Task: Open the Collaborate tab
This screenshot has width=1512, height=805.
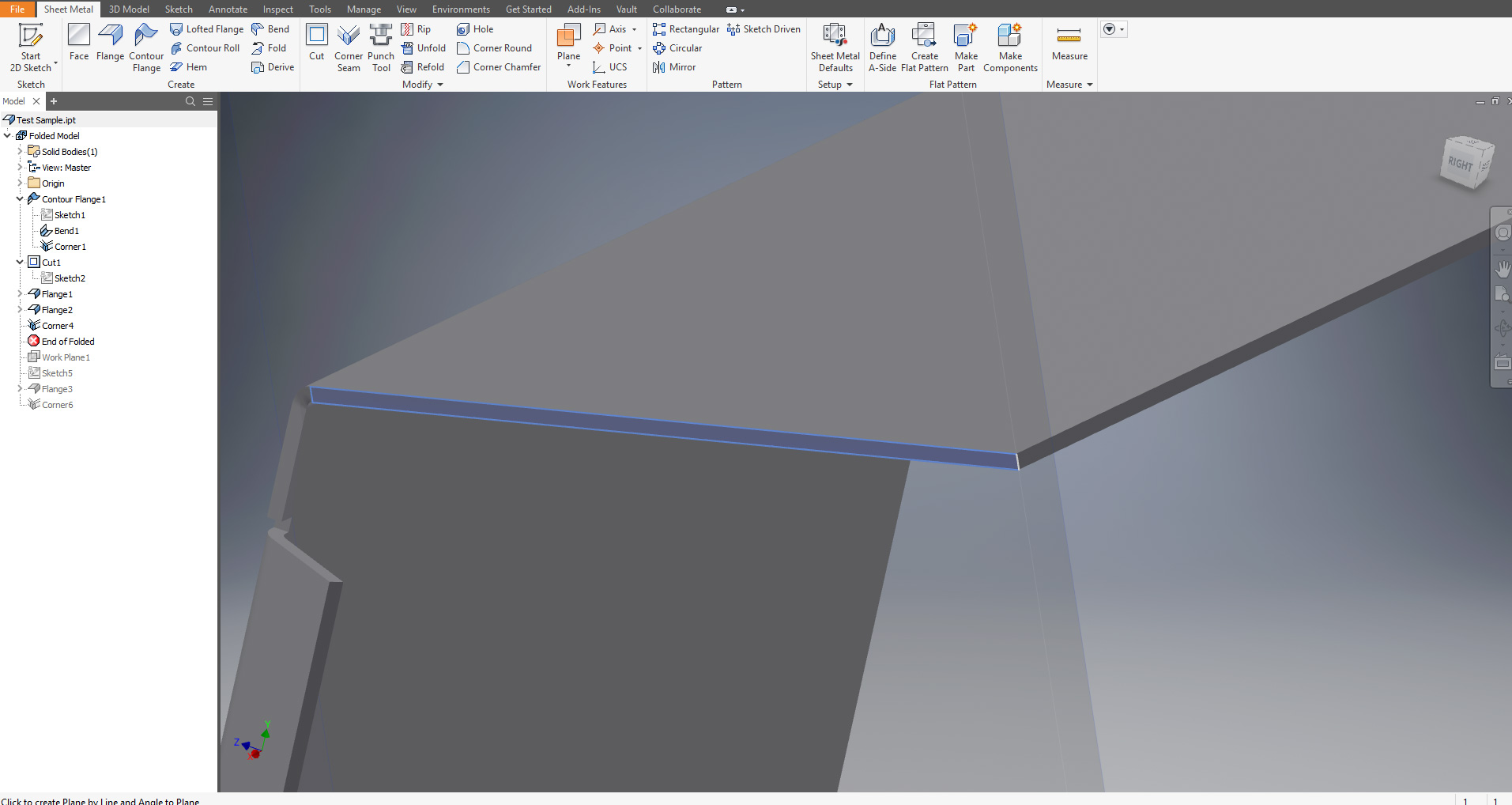Action: pyautogui.click(x=677, y=9)
